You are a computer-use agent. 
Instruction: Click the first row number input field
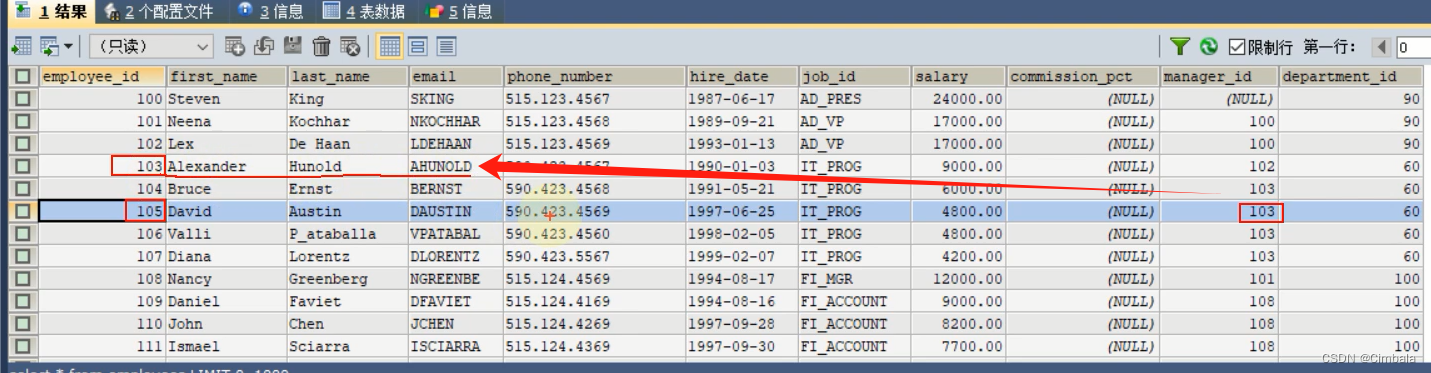(x=1413, y=47)
